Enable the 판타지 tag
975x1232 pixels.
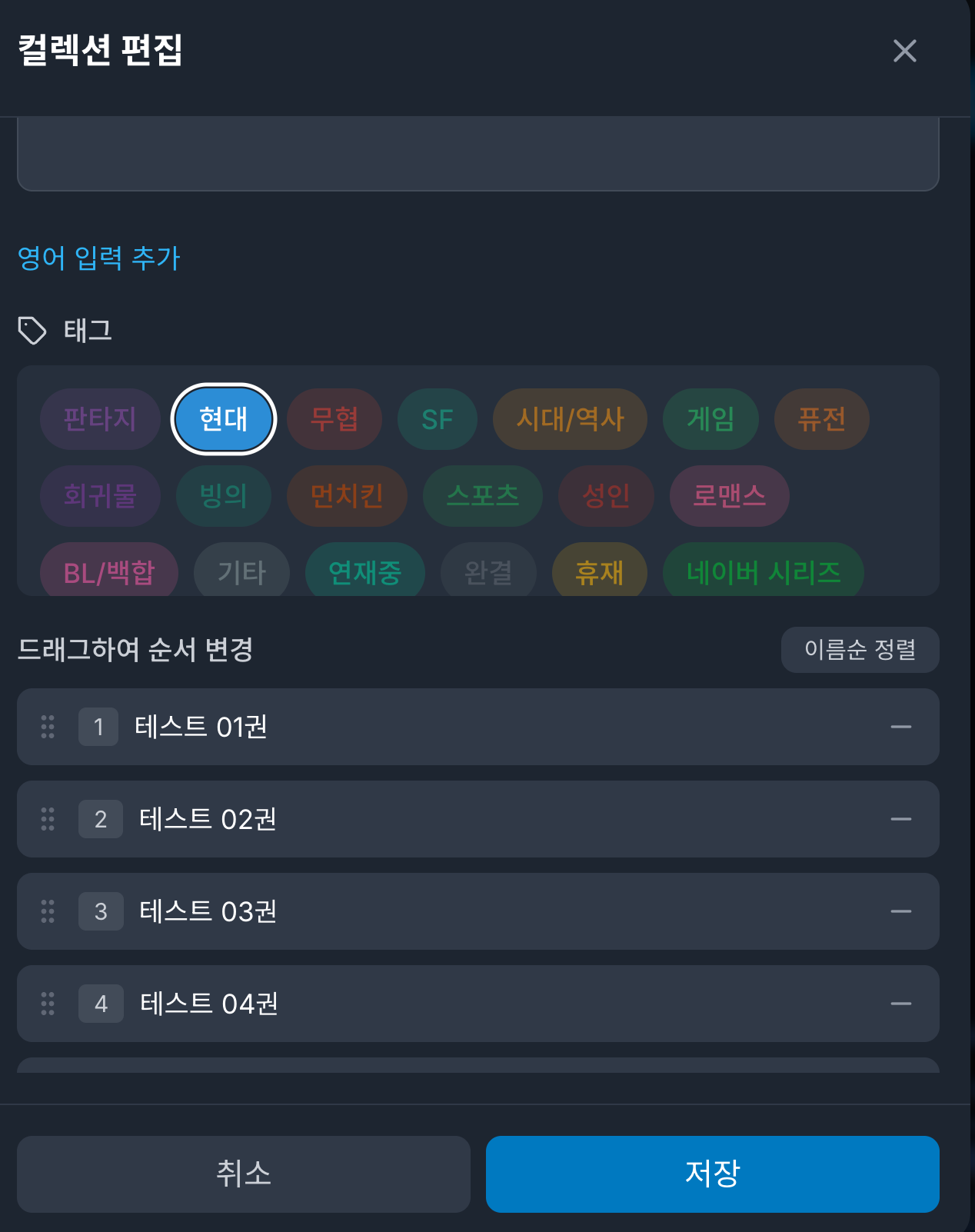[100, 419]
